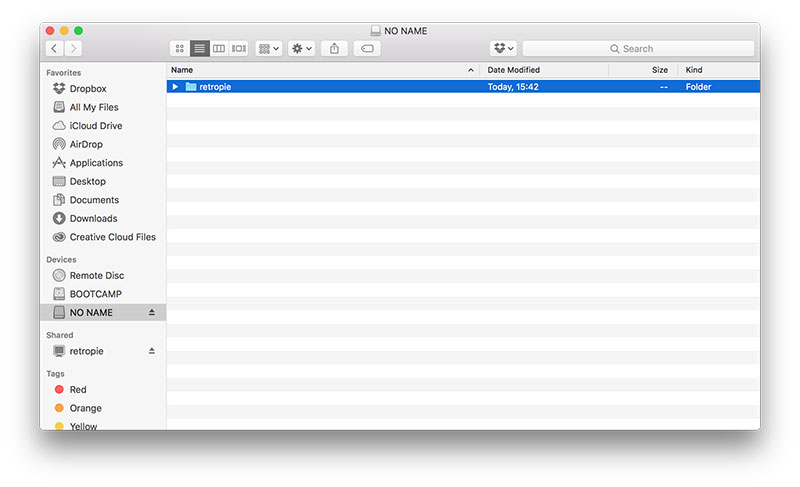Select list view toggle in toolbar
The image size is (800, 487).
click(200, 48)
